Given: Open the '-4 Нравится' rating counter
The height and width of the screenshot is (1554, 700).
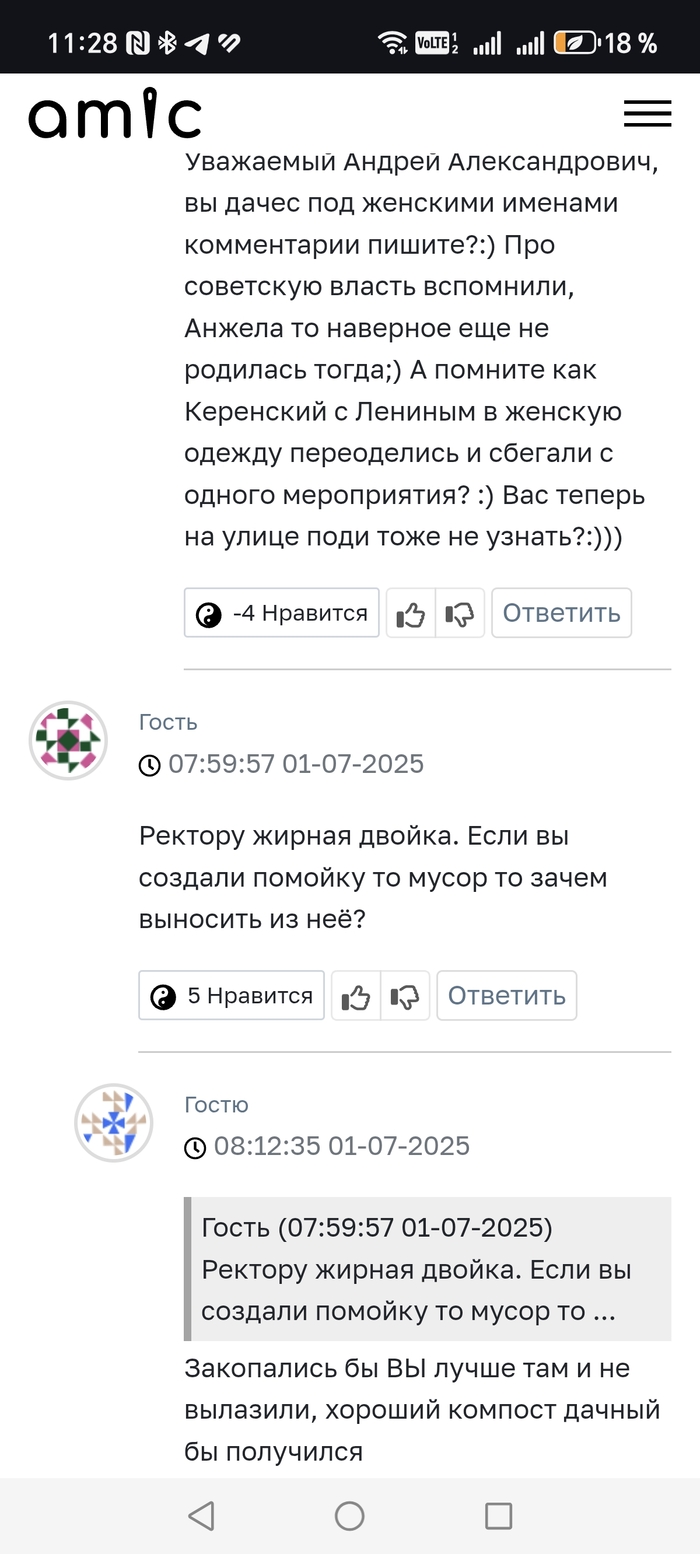Looking at the screenshot, I should (282, 613).
